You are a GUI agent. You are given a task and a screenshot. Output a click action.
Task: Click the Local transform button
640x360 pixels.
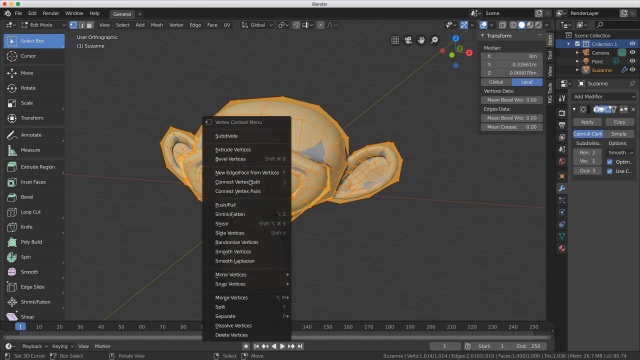coord(527,82)
